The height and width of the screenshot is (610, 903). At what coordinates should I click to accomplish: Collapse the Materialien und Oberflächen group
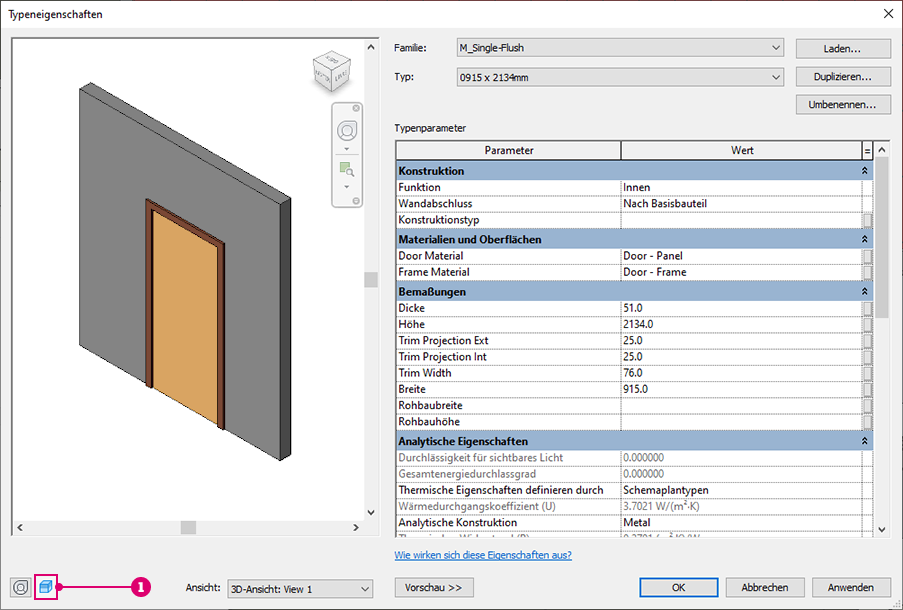(x=864, y=239)
